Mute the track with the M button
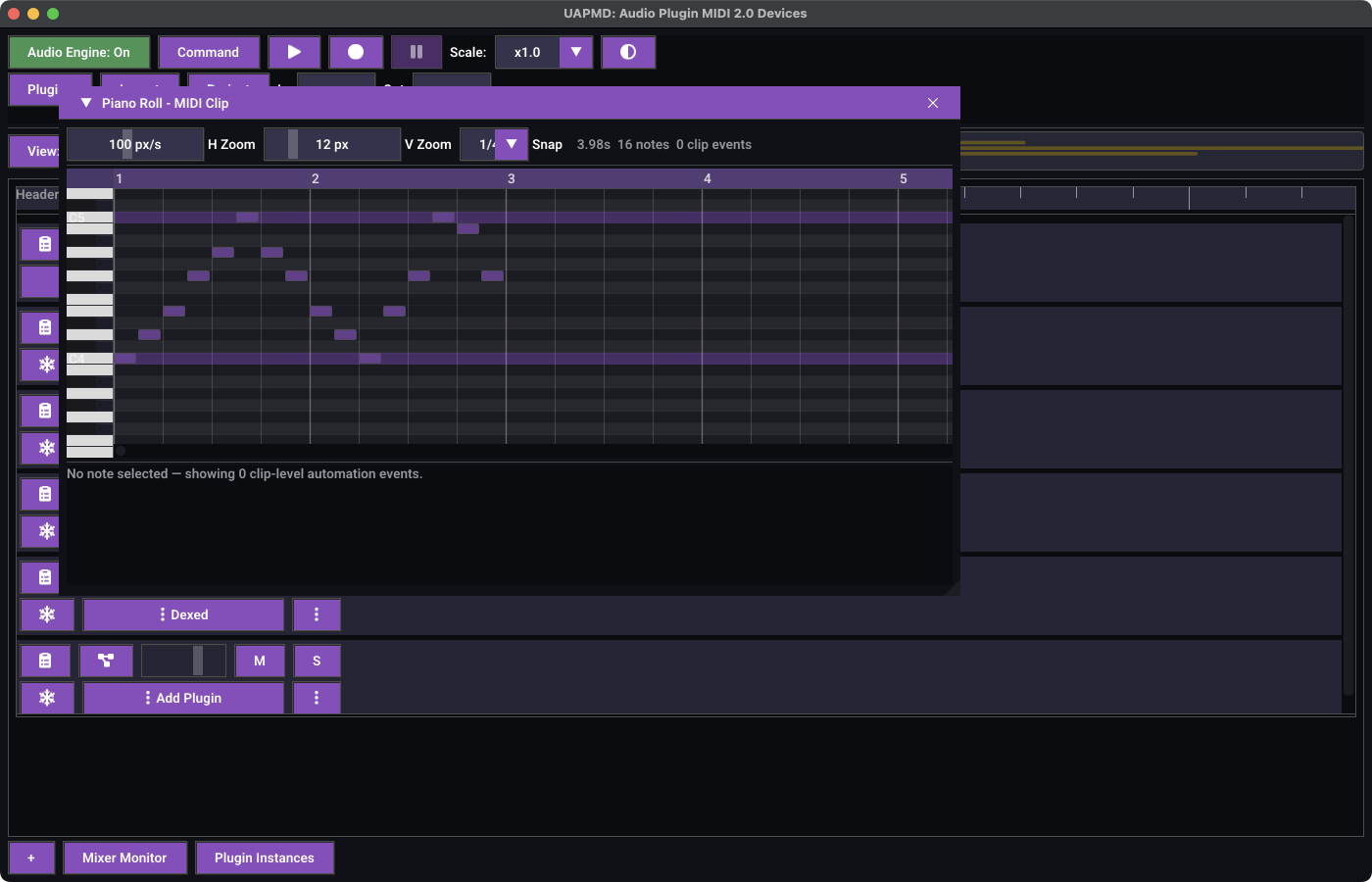The height and width of the screenshot is (882, 1372). click(x=260, y=661)
